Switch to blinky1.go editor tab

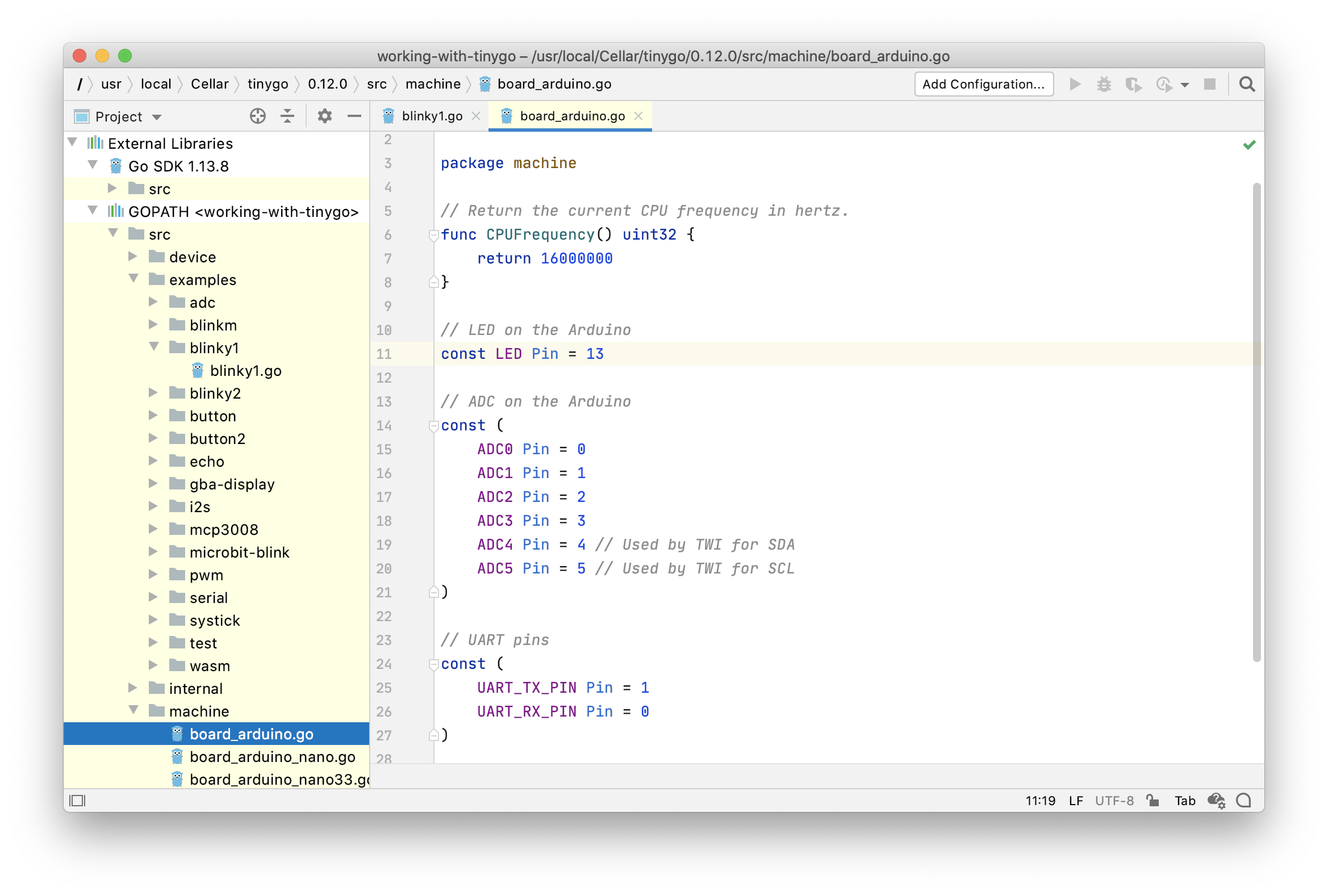432,116
